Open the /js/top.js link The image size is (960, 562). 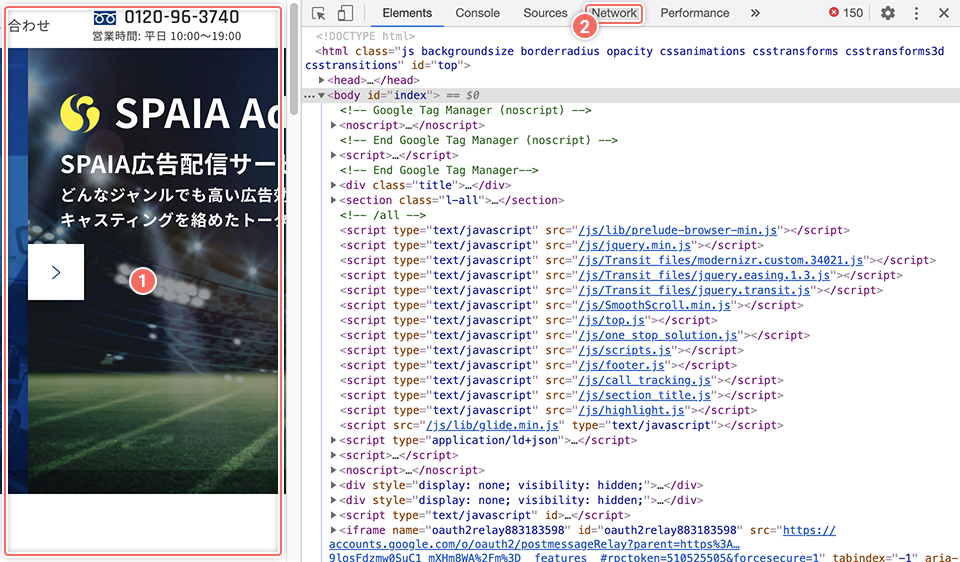(x=612, y=320)
